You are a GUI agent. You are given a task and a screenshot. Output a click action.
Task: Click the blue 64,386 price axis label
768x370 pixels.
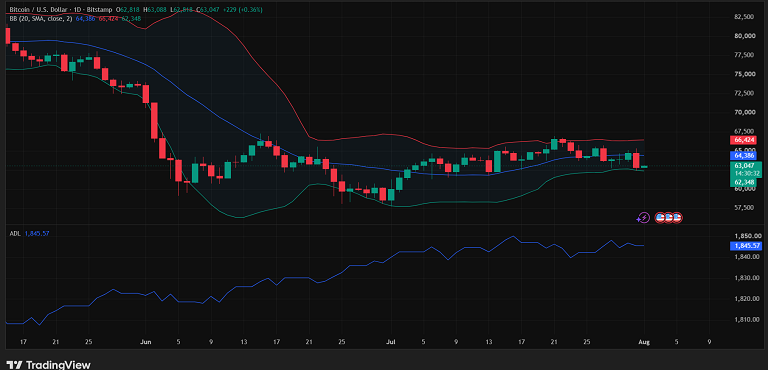point(744,155)
